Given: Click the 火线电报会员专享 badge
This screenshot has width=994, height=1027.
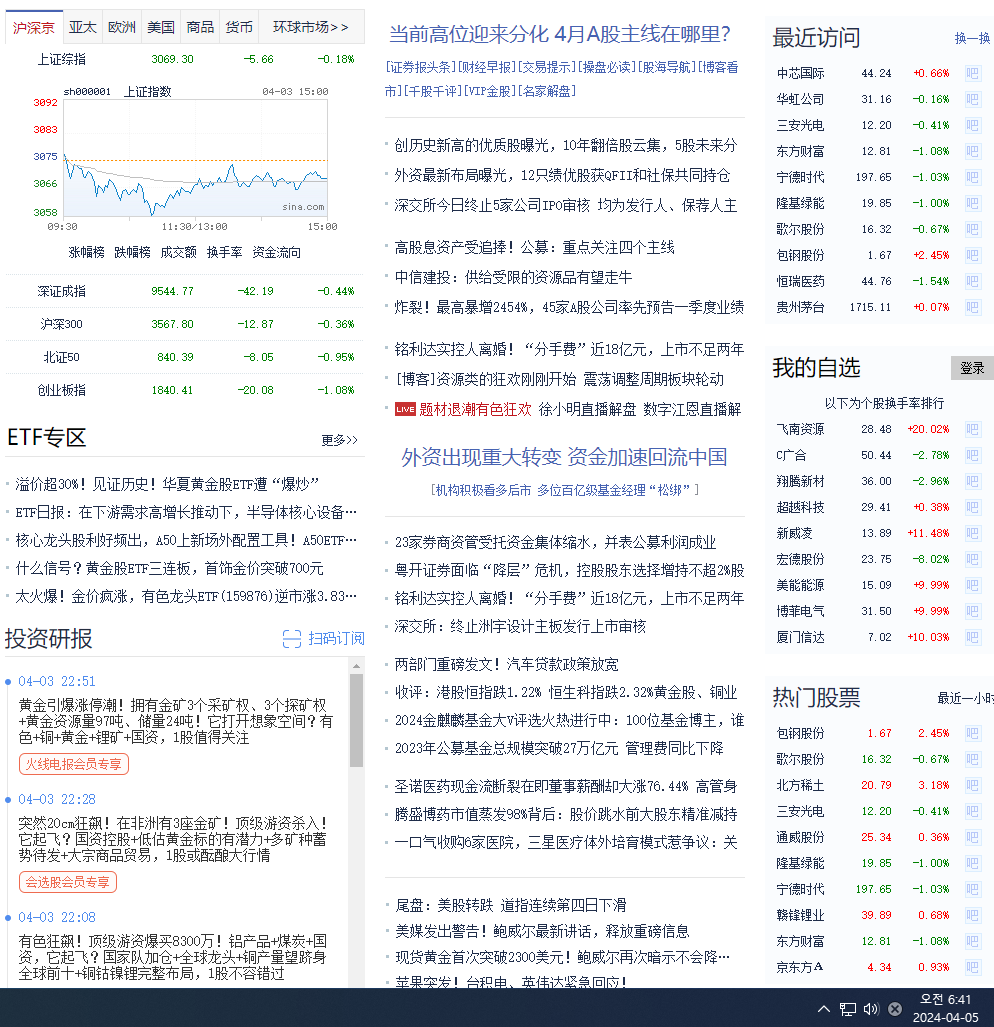Looking at the screenshot, I should click(x=74, y=764).
